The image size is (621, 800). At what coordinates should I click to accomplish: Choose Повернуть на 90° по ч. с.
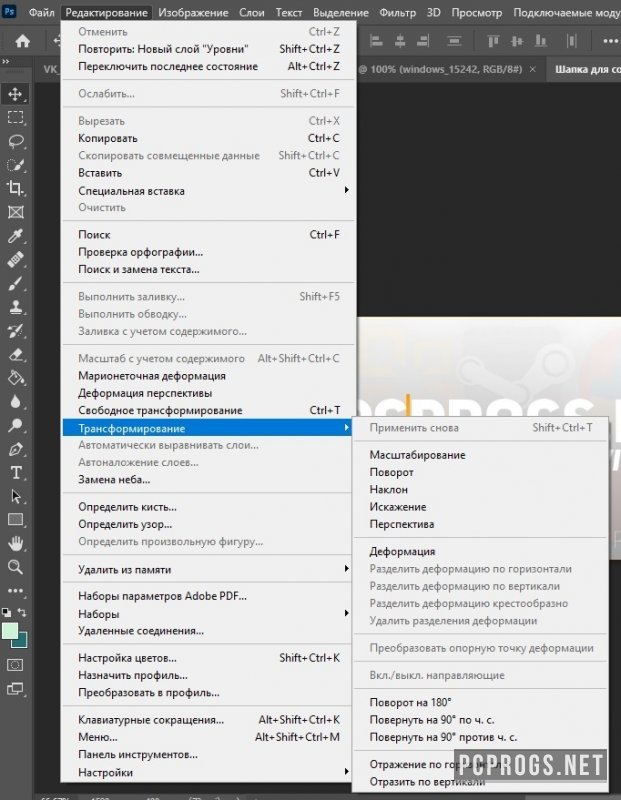(481, 719)
